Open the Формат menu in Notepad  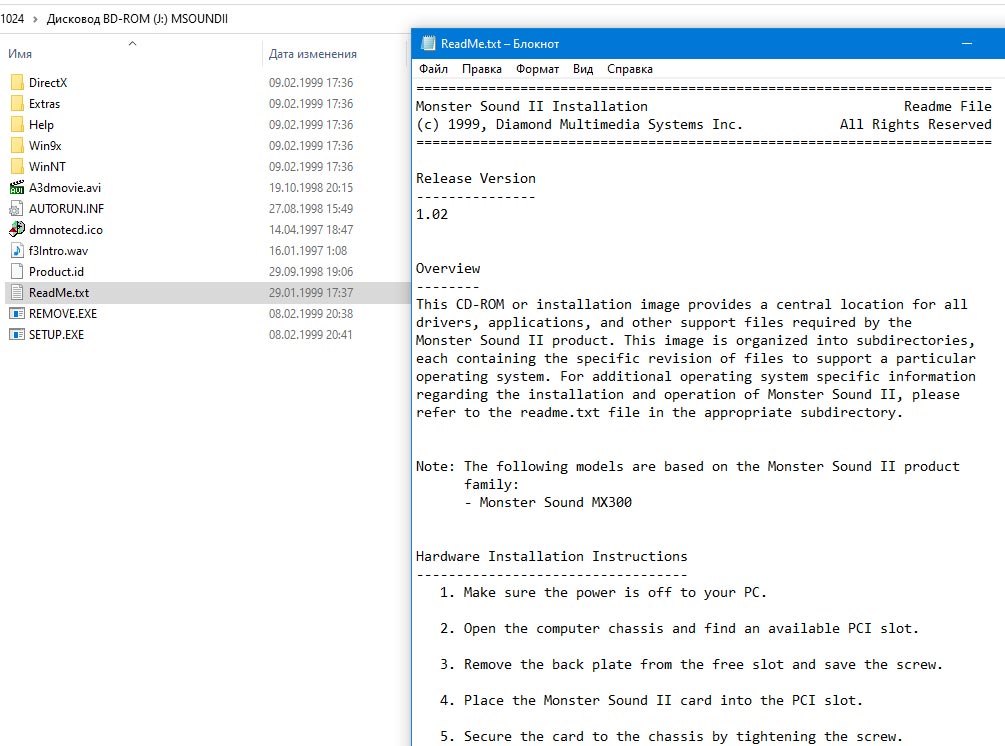537,69
